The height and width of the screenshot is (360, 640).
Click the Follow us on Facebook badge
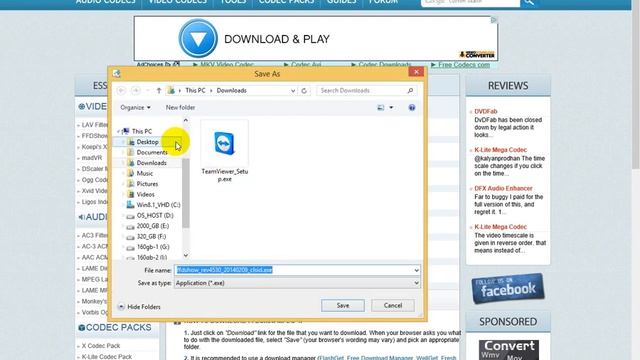508,289
